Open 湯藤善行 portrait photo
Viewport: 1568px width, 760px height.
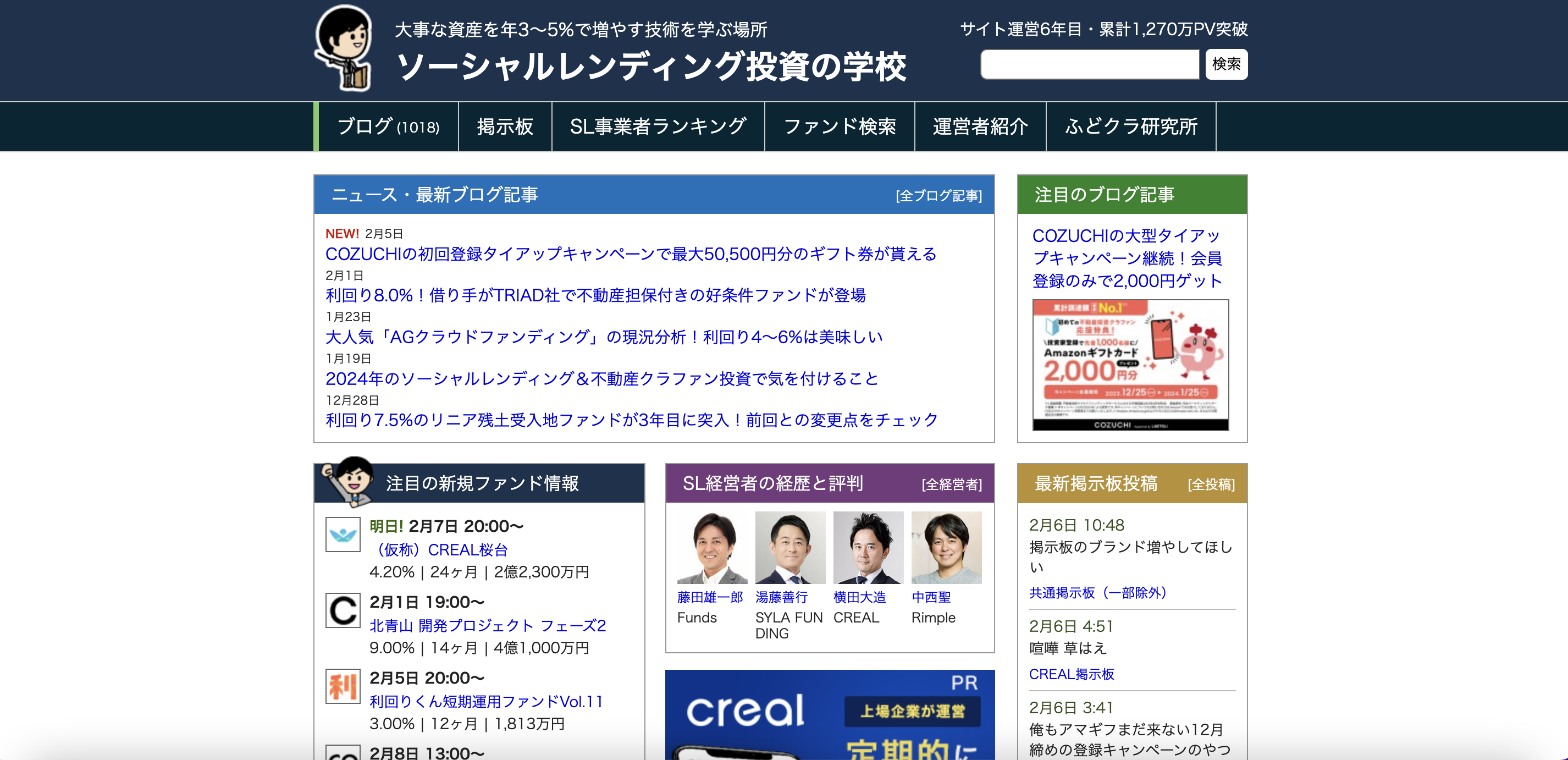790,548
